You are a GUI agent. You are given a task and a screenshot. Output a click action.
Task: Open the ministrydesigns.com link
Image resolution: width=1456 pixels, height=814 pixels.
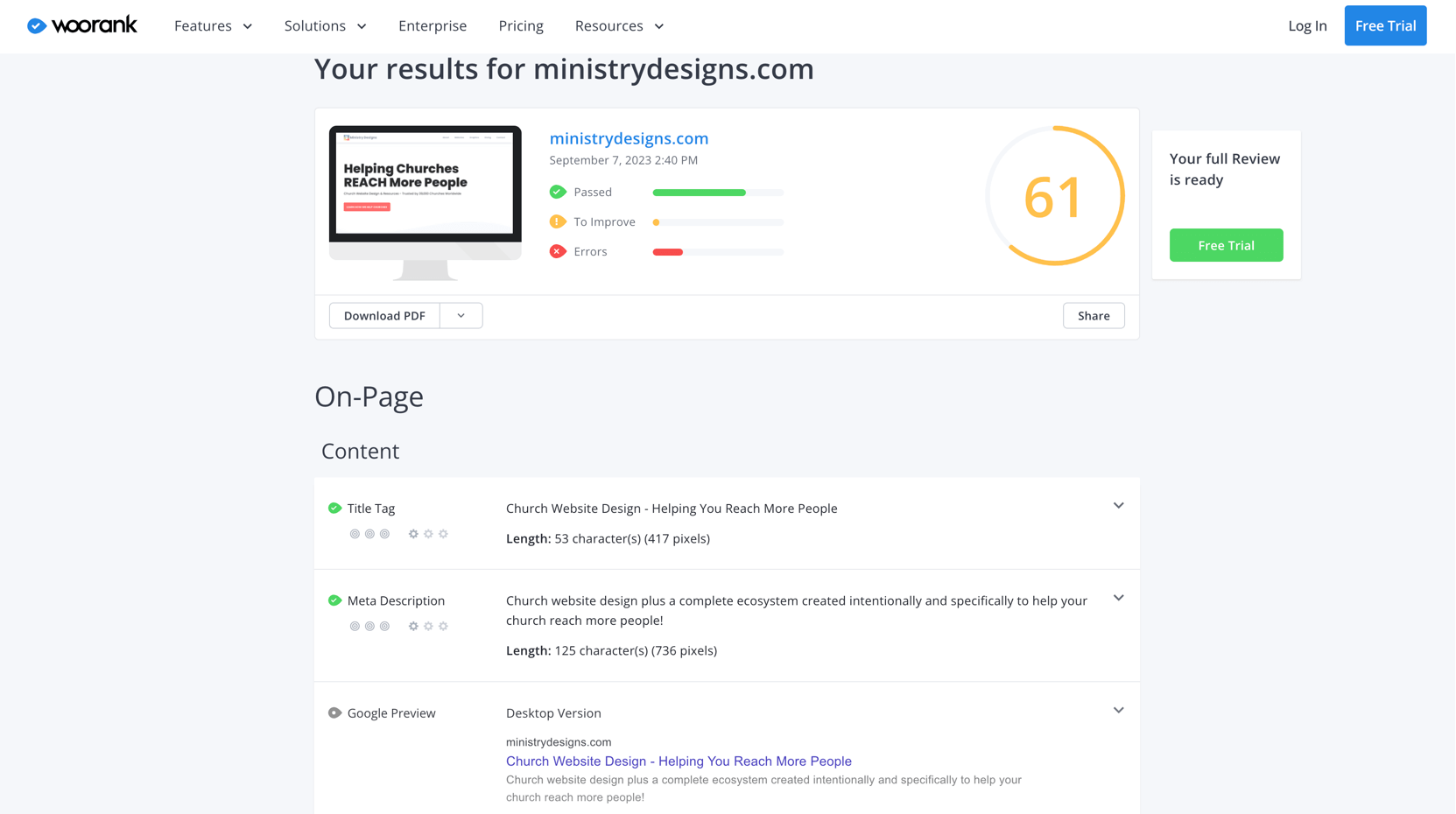point(629,138)
